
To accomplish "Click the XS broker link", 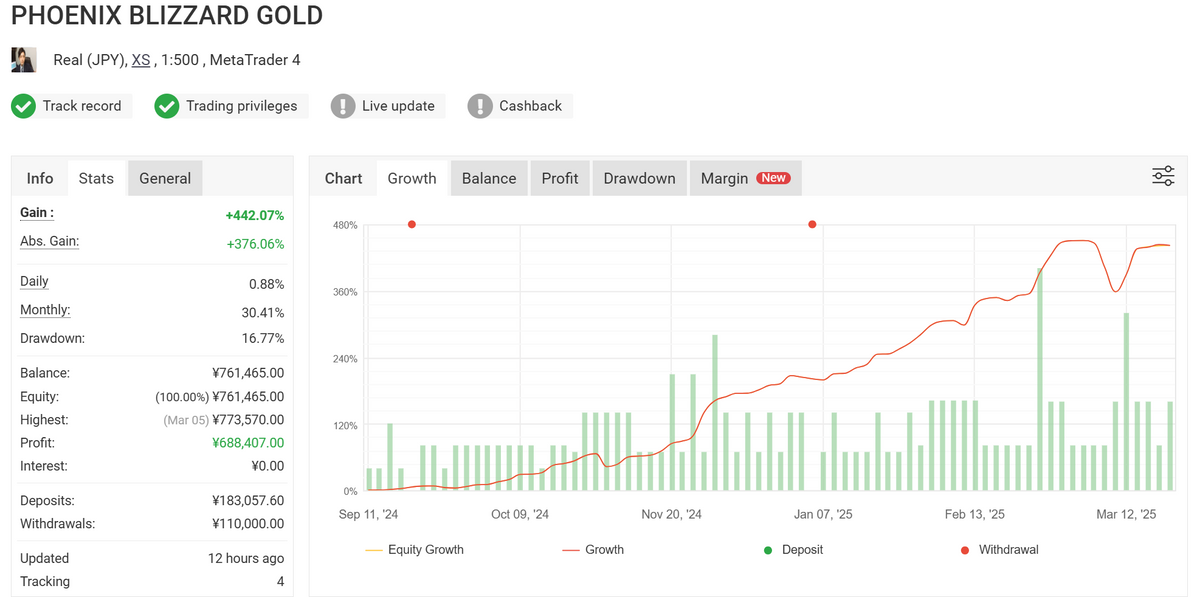I will (x=141, y=60).
